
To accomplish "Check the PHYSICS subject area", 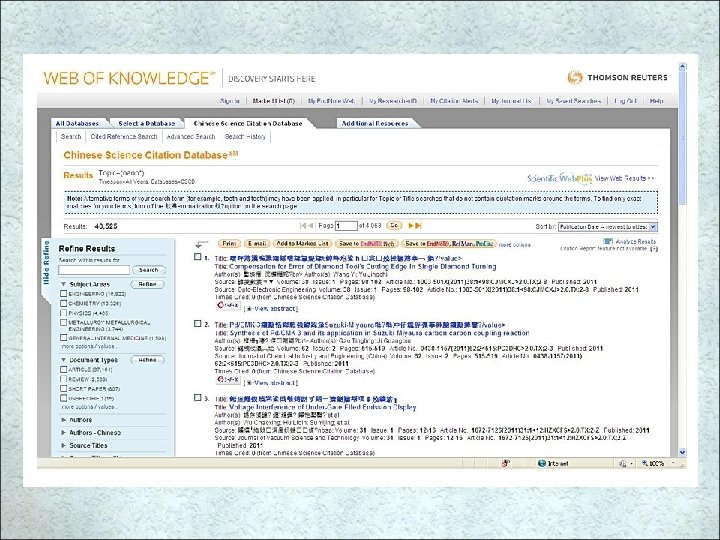I will (64, 313).
